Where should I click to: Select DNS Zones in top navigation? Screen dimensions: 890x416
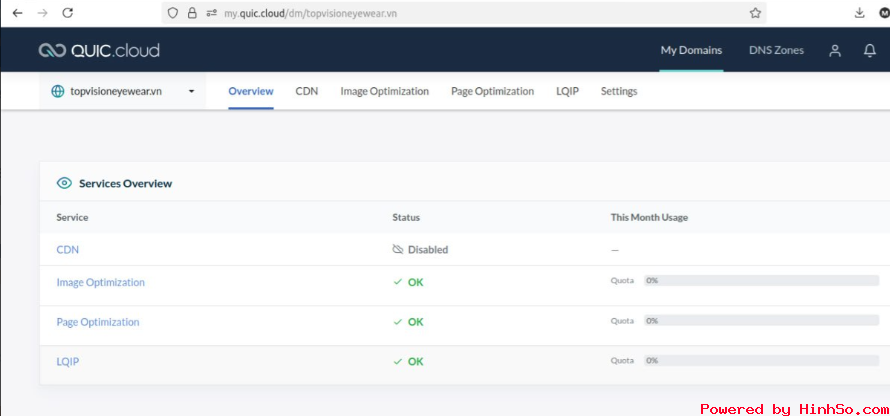[776, 51]
